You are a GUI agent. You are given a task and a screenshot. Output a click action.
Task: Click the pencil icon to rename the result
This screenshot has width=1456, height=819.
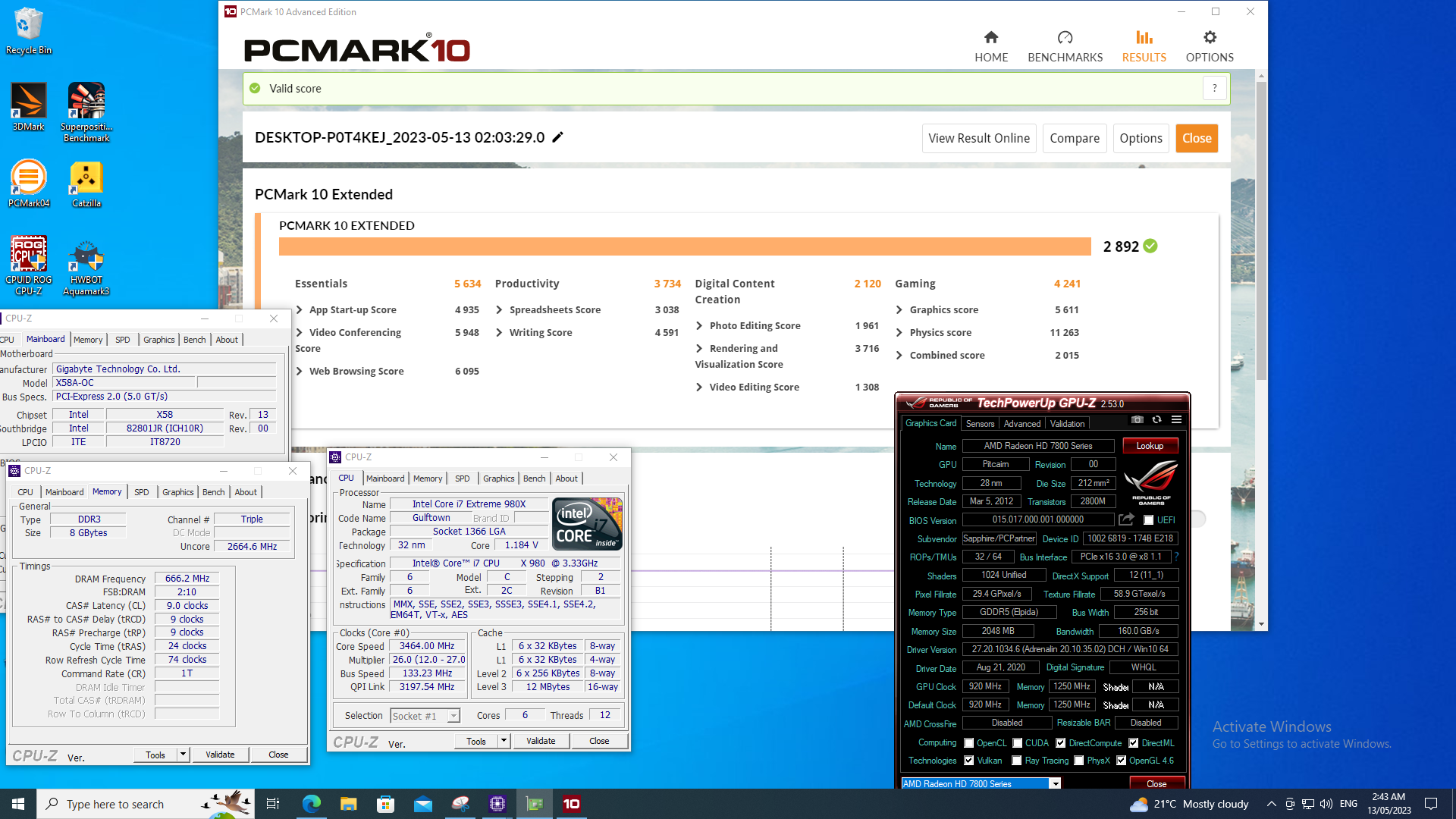pos(557,137)
